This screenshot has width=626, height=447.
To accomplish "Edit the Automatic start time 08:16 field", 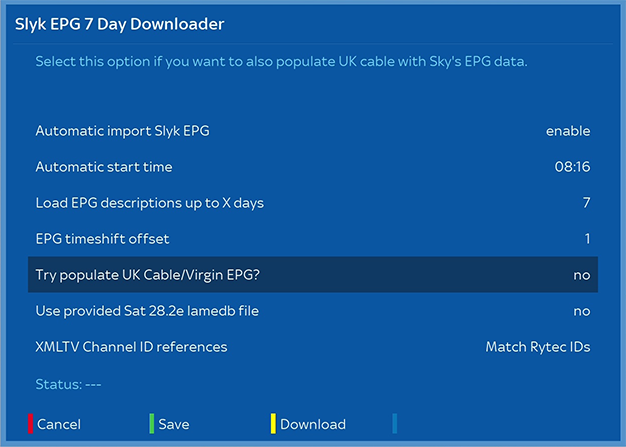I will point(572,167).
